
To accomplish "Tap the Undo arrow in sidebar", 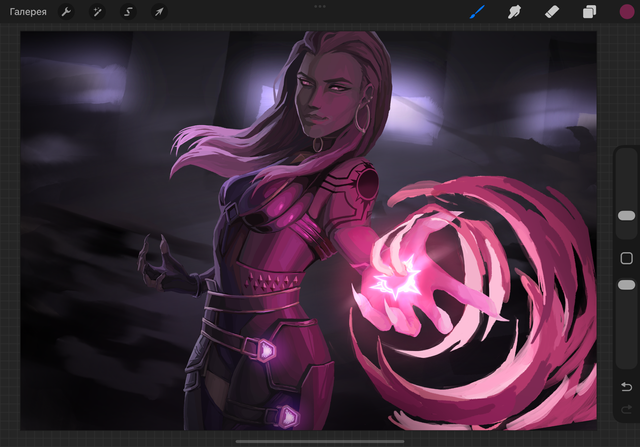I will tap(627, 387).
